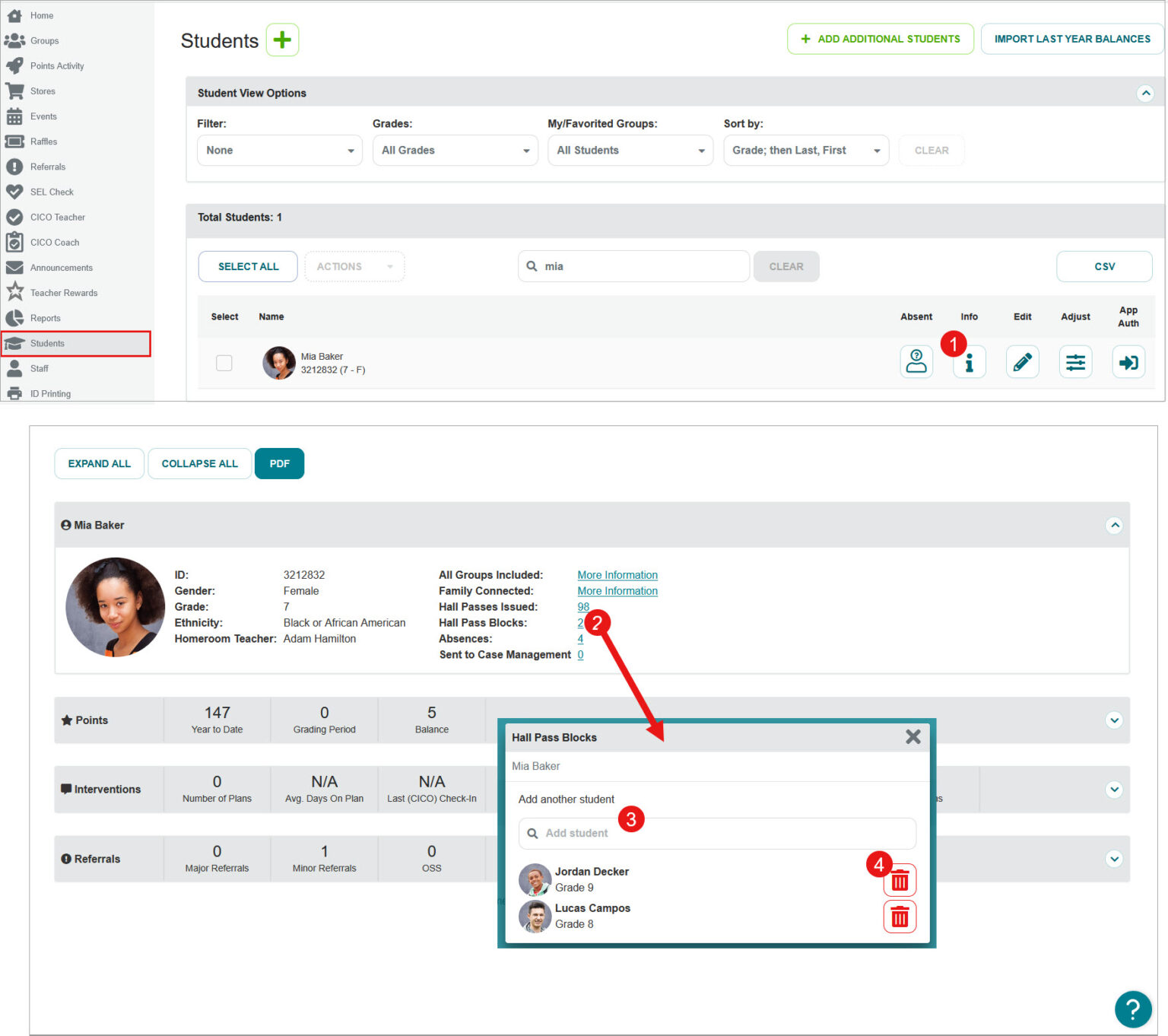Click the Import Last Year Balances button

pyautogui.click(x=1071, y=39)
